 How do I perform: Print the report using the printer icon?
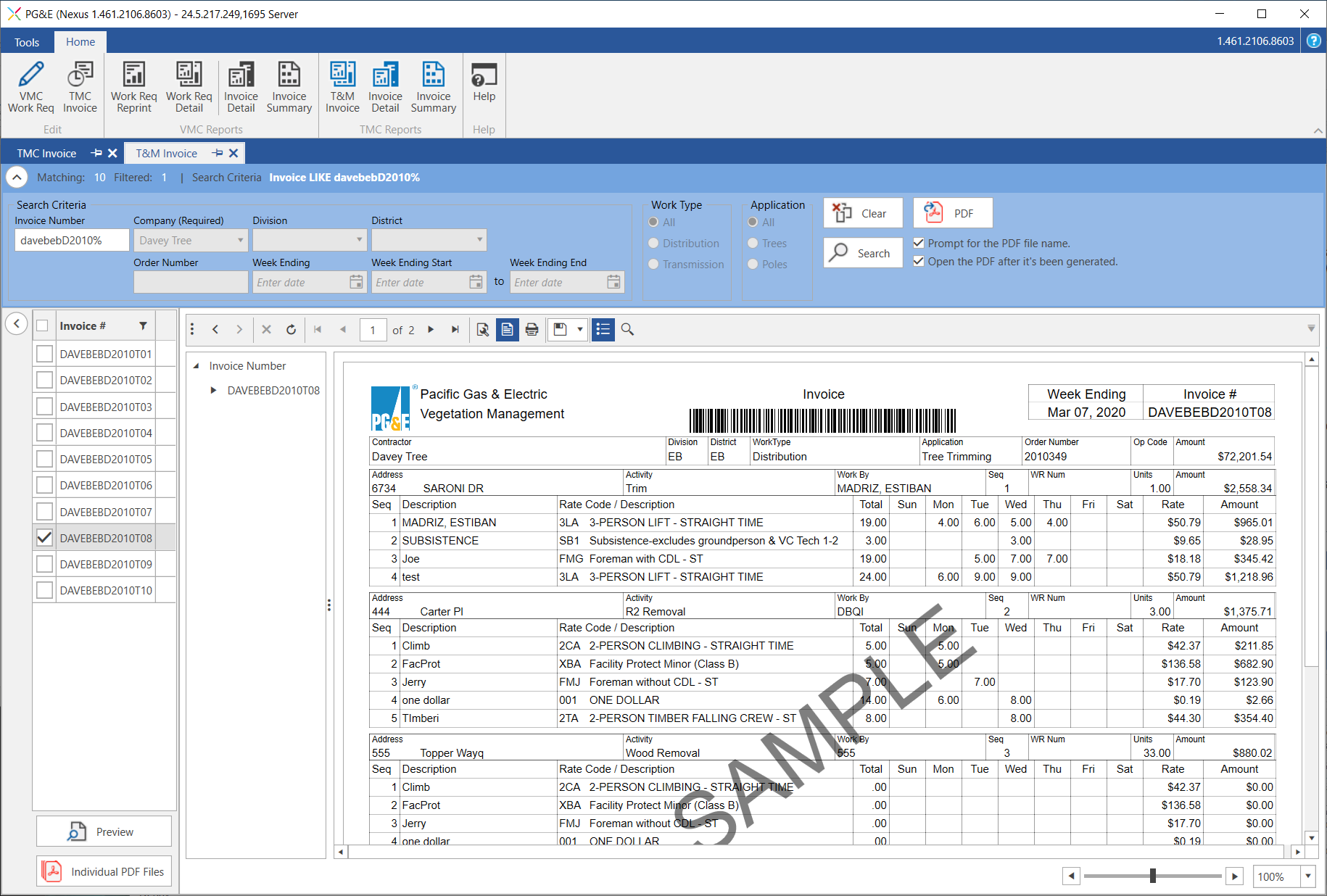coord(532,330)
